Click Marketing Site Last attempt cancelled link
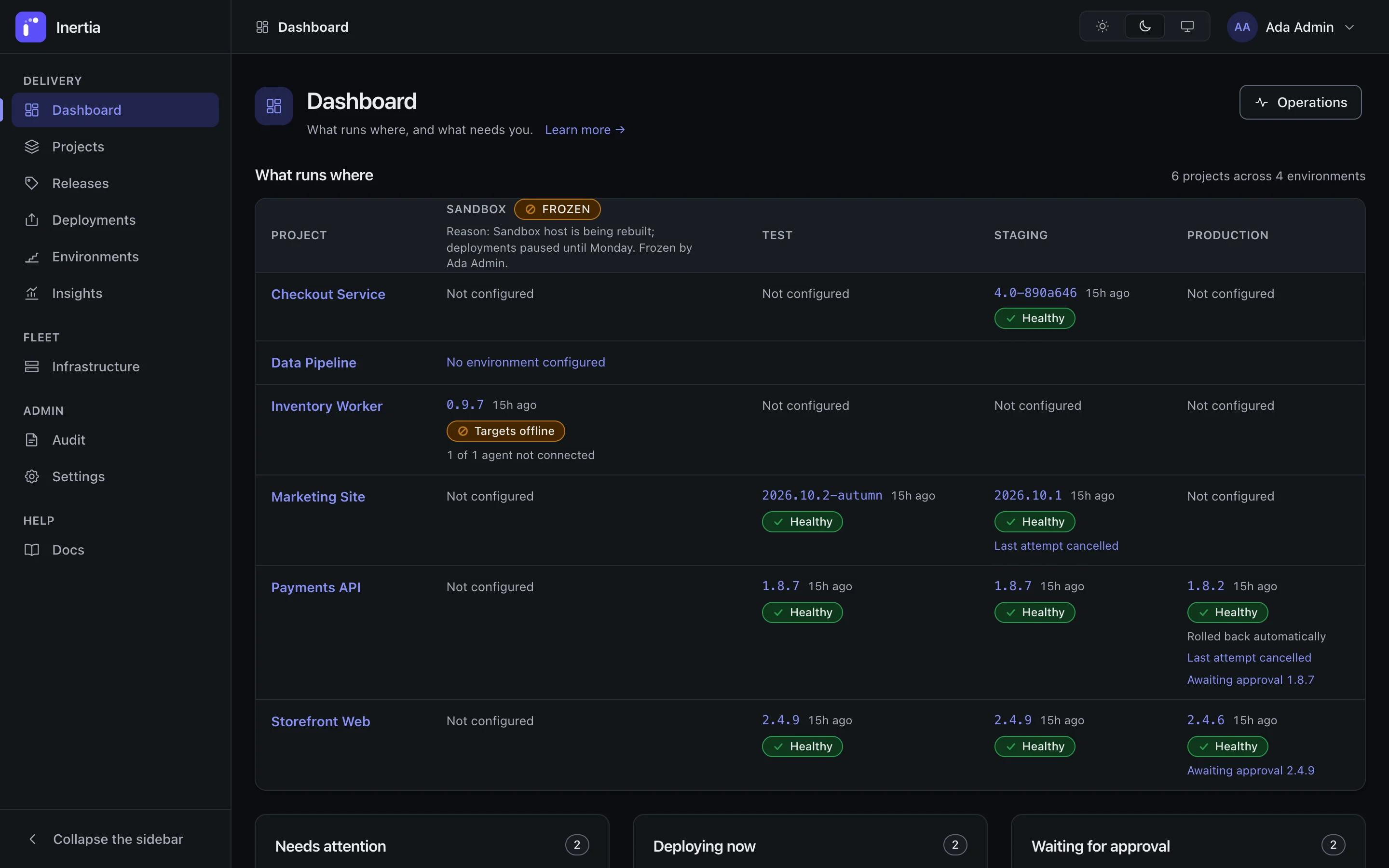Screen dimensions: 1389x868 1056,546
